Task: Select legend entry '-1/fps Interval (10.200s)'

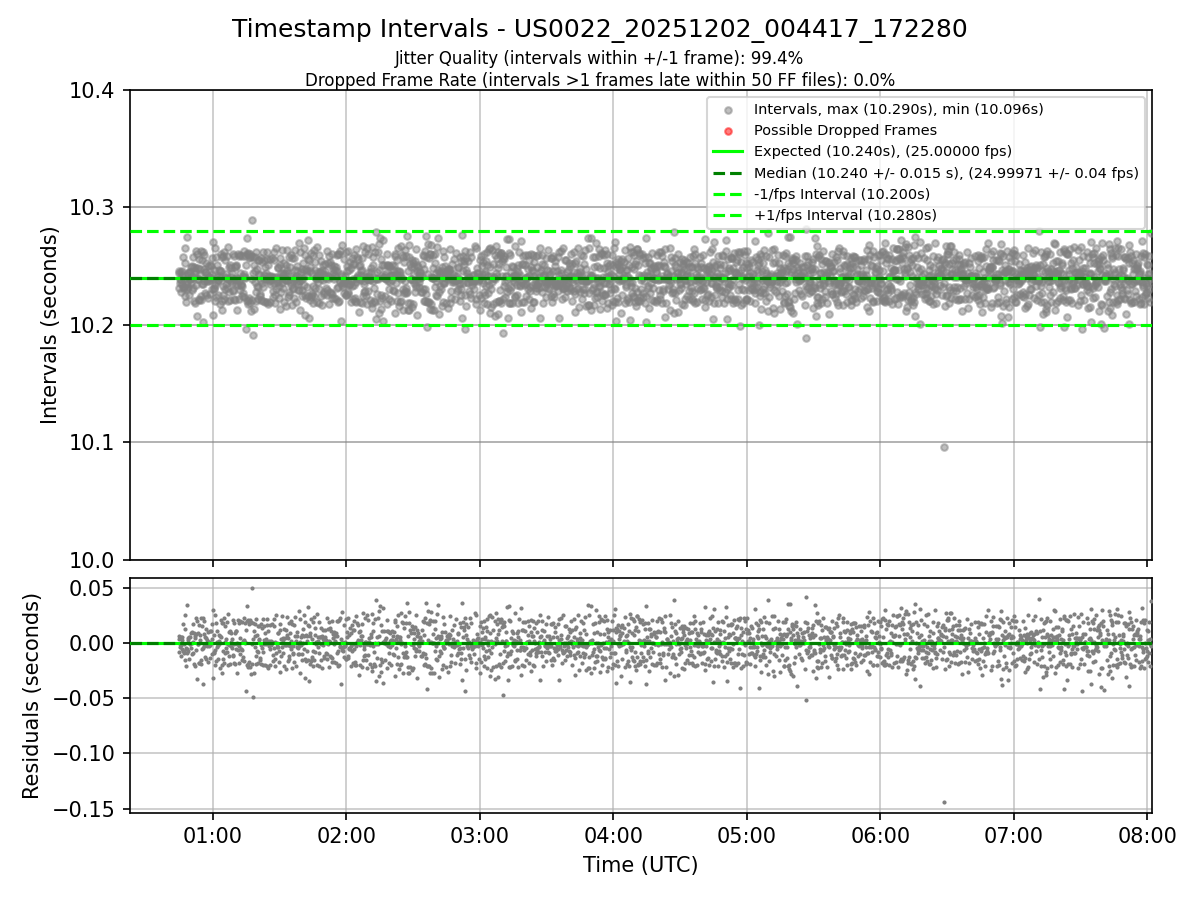Action: pos(842,194)
